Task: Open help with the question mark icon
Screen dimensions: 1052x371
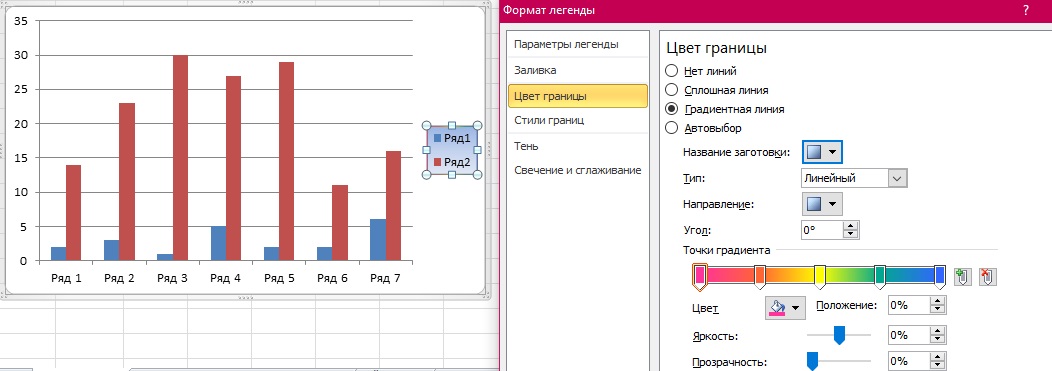Action: click(x=1026, y=10)
